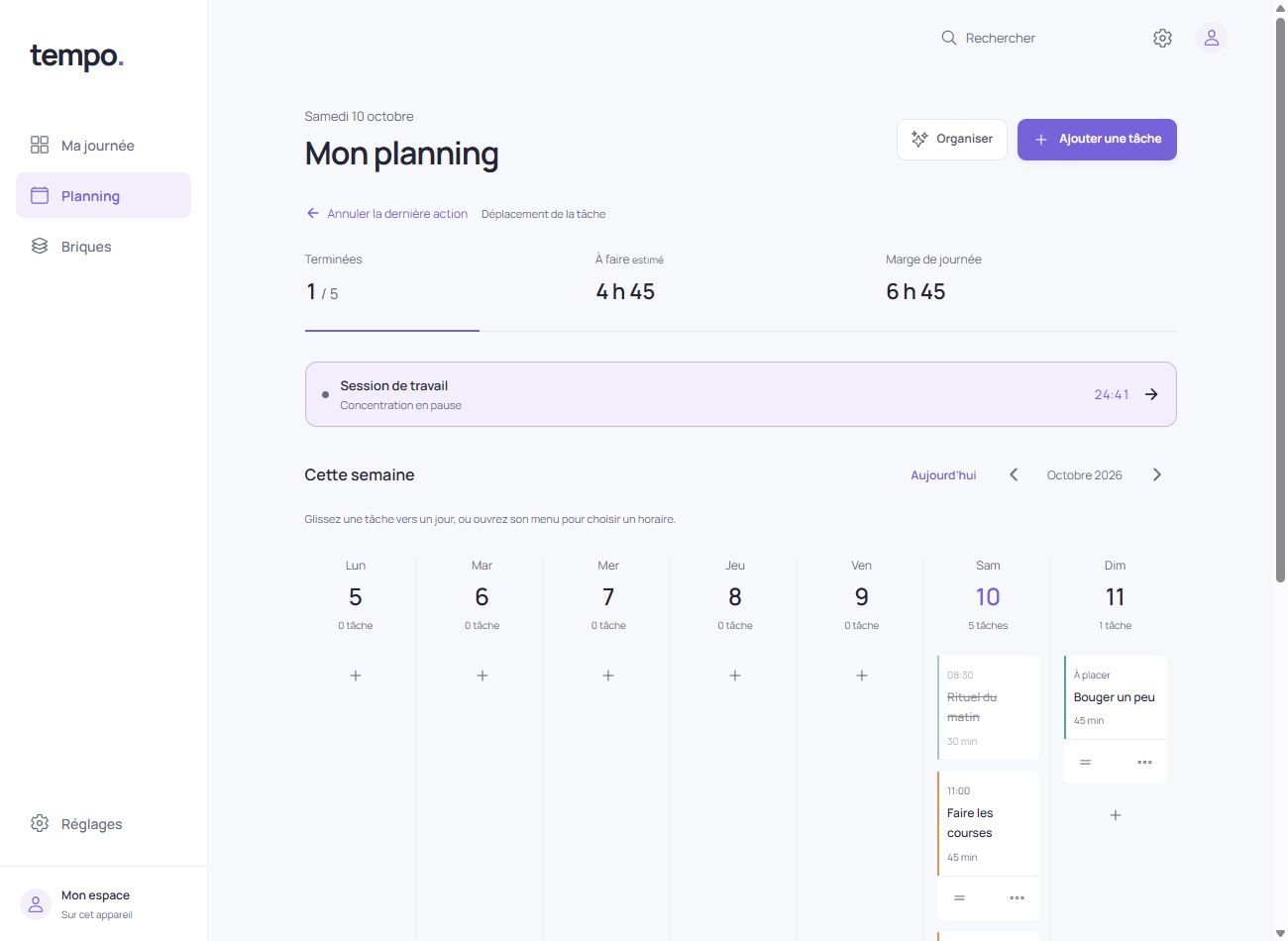Open the Bouger un peu task card
Viewport: 1288px width, 941px height.
[x=1115, y=697]
